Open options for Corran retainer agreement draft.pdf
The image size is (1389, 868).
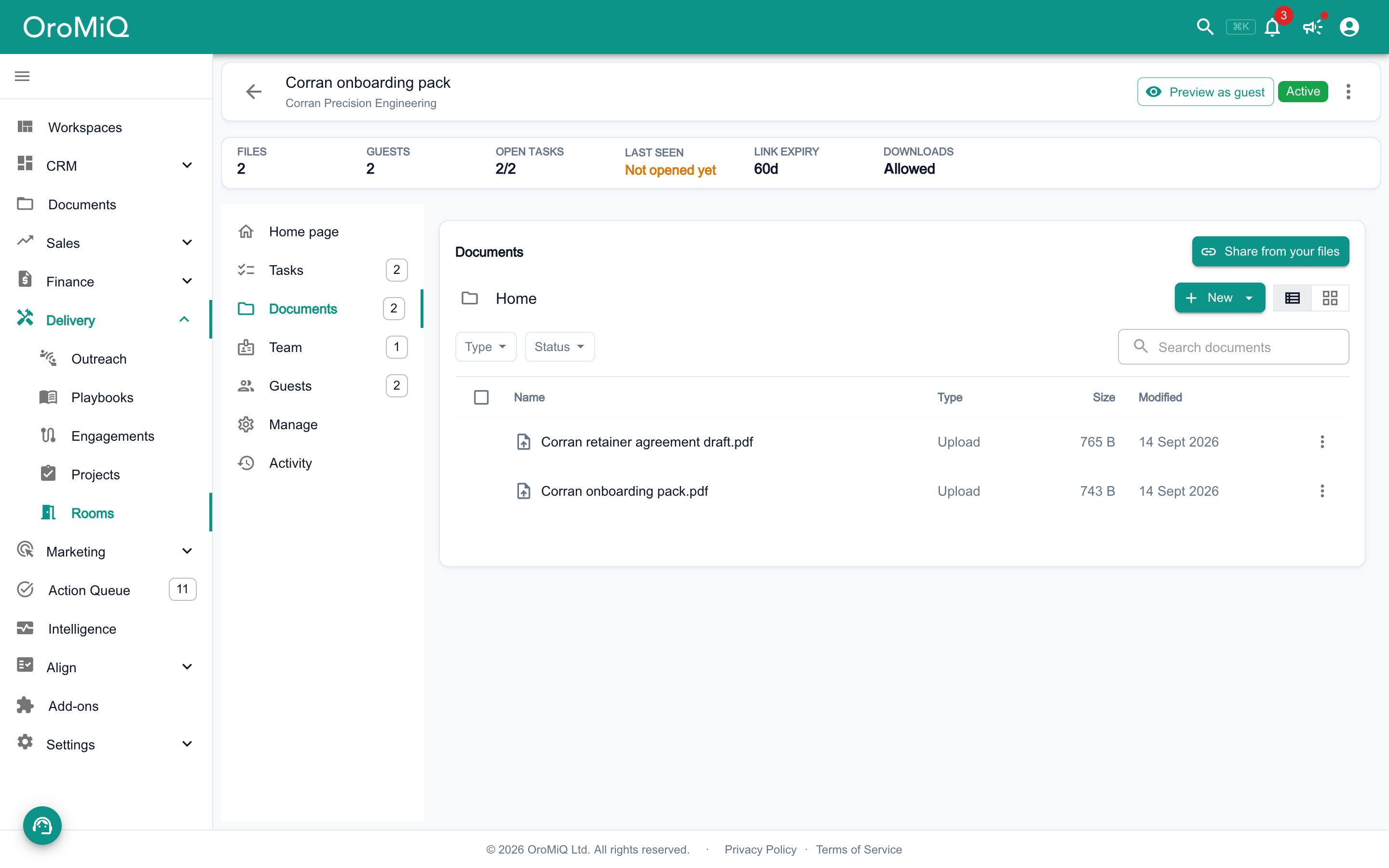click(x=1322, y=441)
